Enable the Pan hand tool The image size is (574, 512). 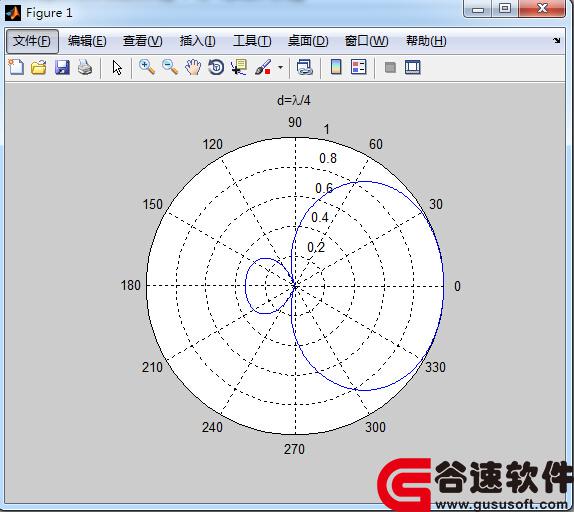tap(193, 67)
